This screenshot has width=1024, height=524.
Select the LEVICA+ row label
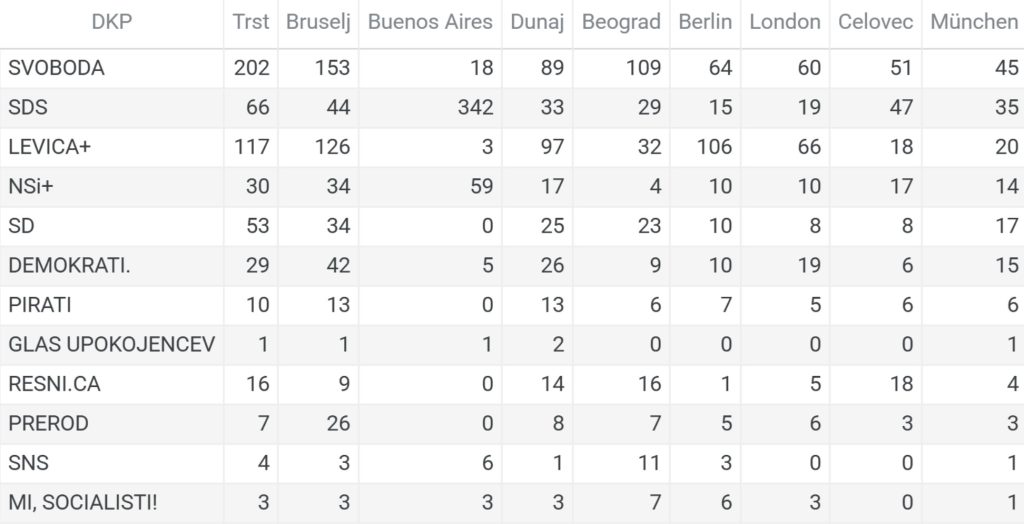click(x=50, y=147)
